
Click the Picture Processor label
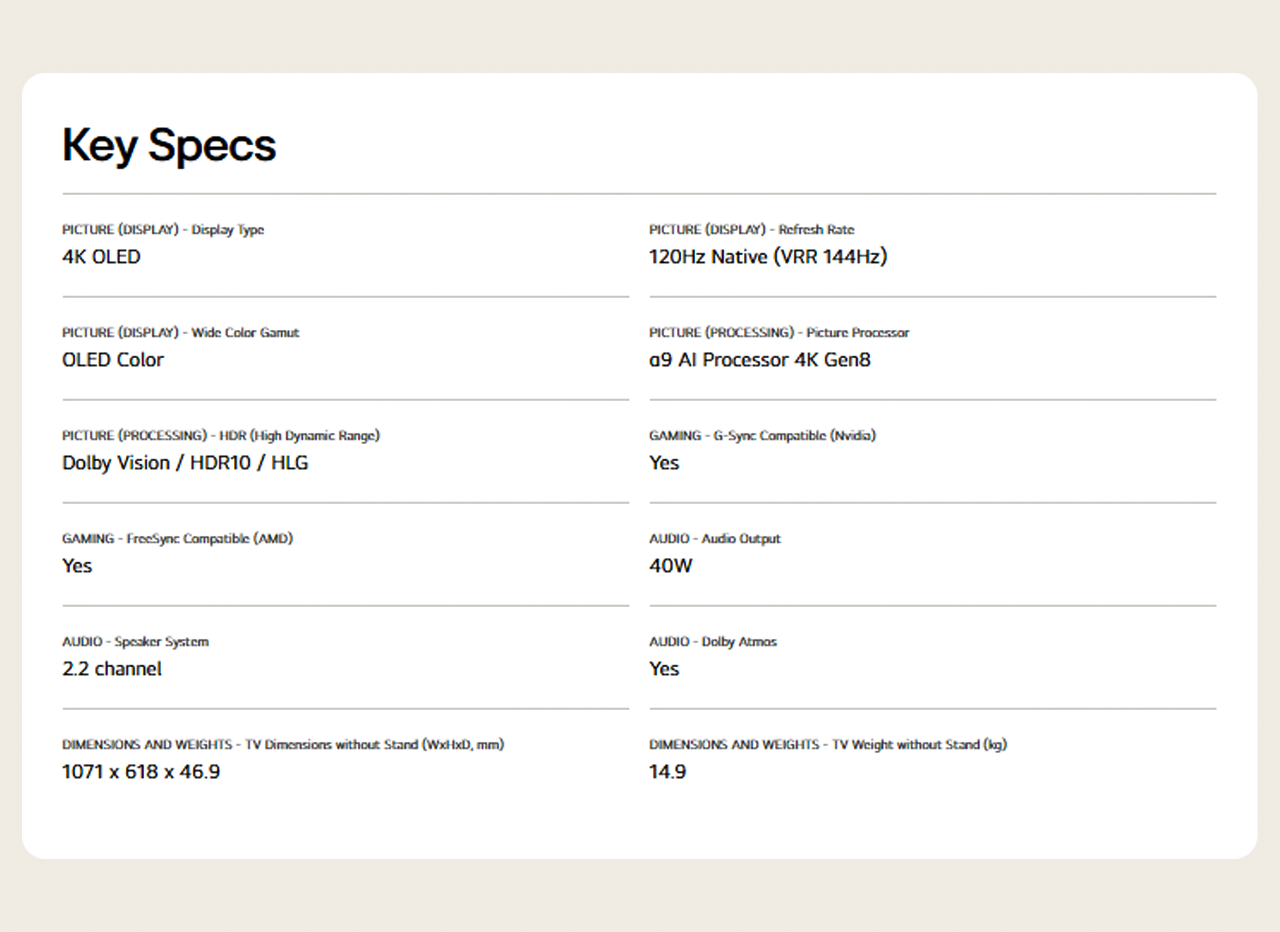coord(779,333)
